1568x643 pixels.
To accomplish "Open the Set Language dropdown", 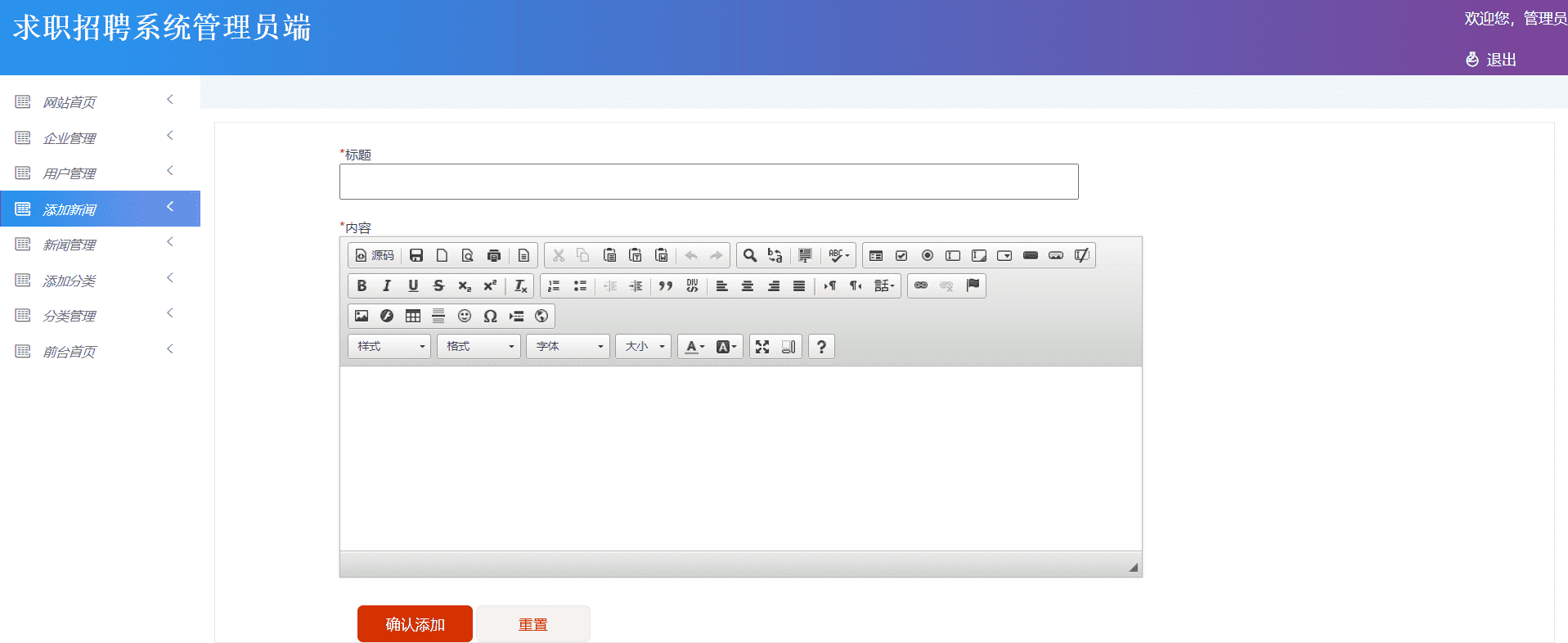I will point(884,286).
